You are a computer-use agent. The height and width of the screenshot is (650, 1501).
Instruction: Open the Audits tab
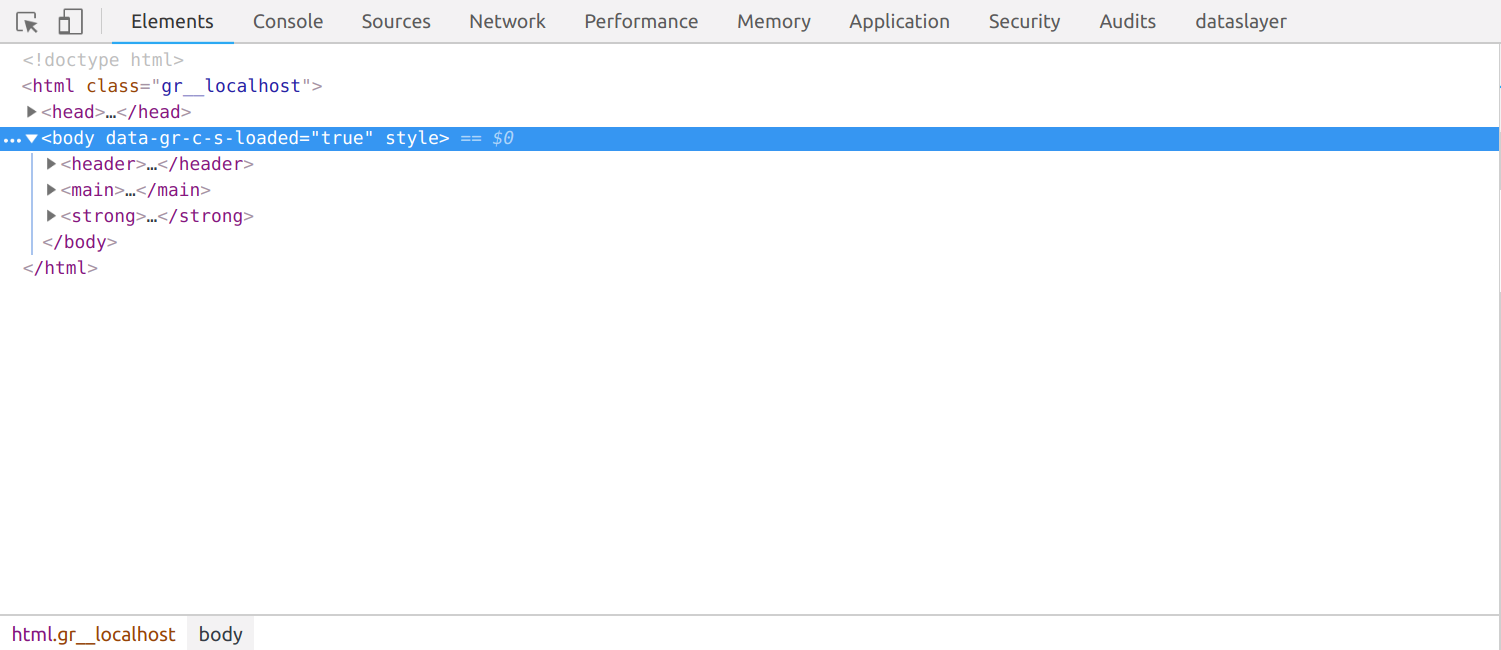click(1127, 22)
